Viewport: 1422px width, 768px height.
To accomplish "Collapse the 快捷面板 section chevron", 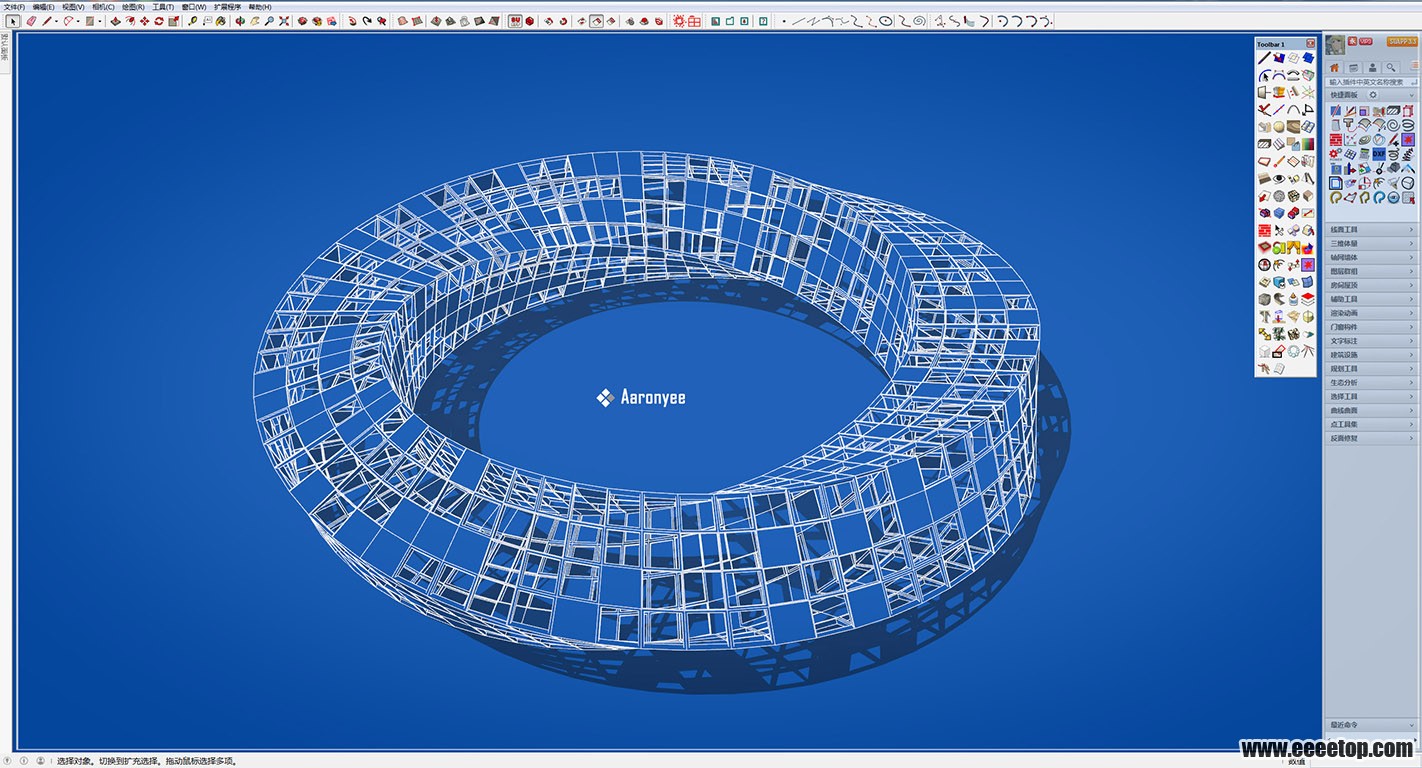I will [1411, 95].
